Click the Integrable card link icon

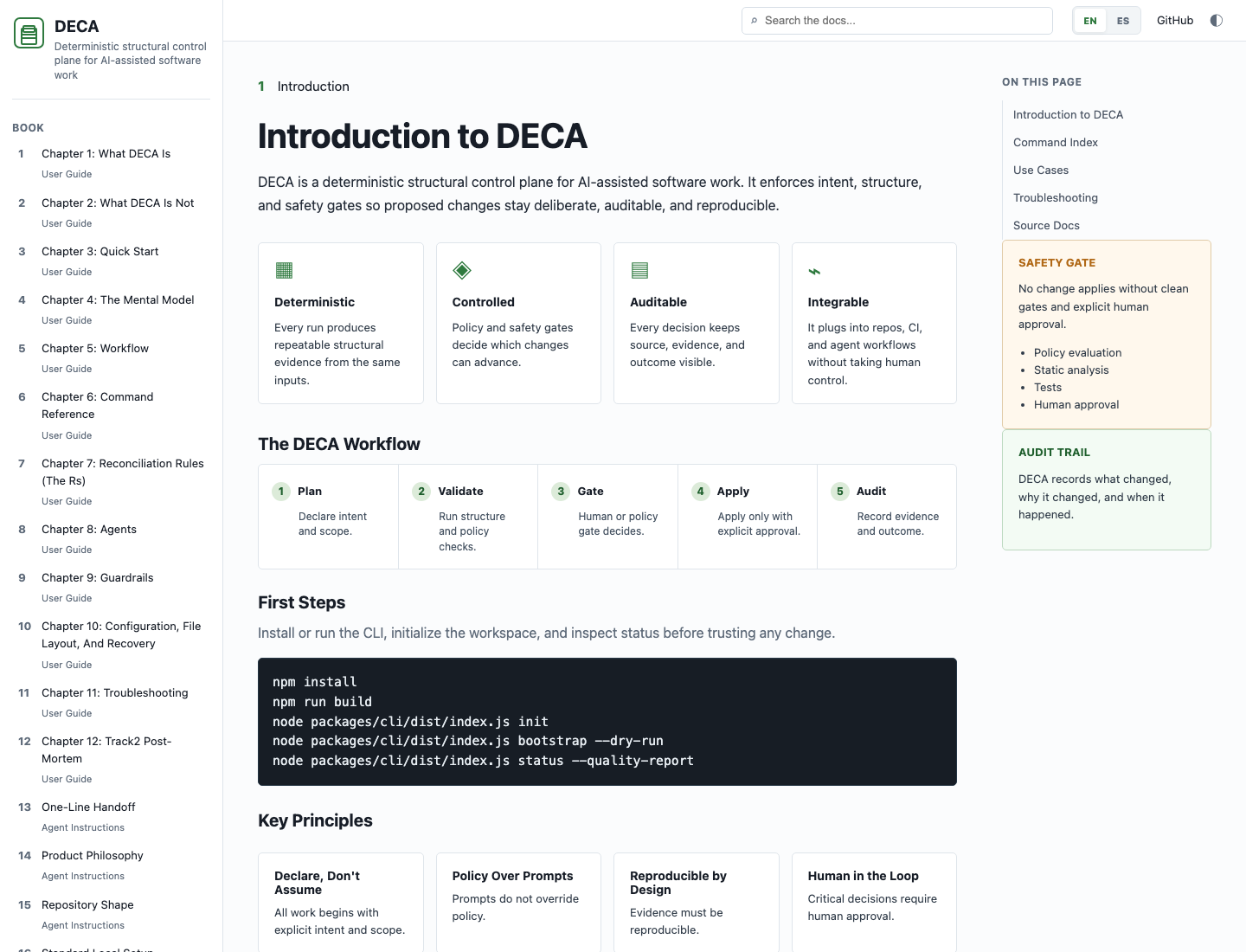814,271
